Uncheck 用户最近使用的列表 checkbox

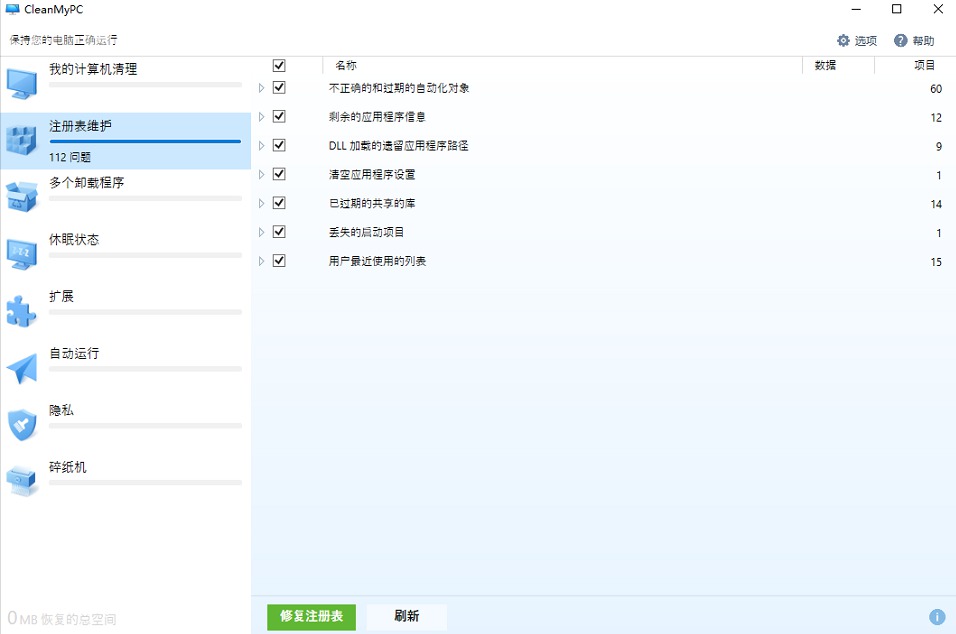pos(279,260)
